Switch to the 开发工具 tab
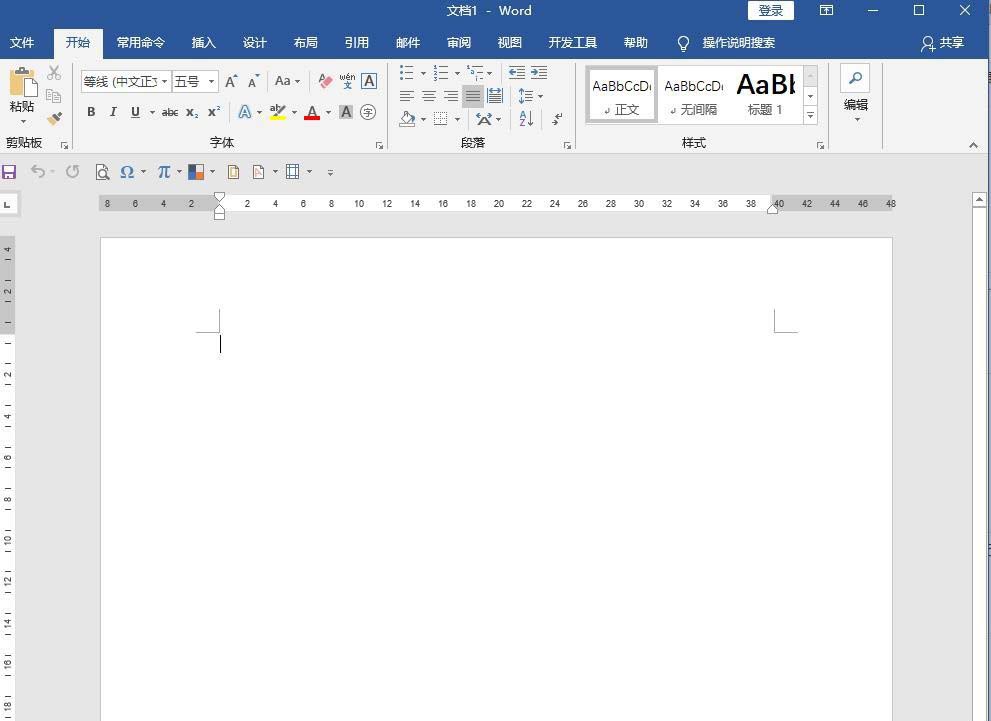Screen dimensions: 991x721 (573, 43)
